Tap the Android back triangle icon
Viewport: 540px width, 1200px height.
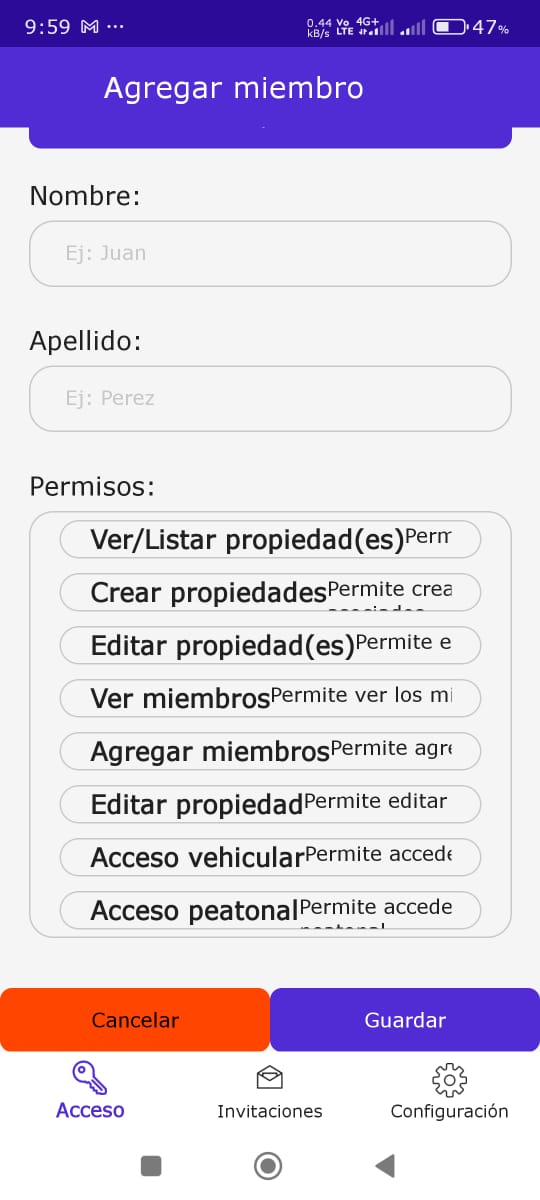pos(385,1165)
